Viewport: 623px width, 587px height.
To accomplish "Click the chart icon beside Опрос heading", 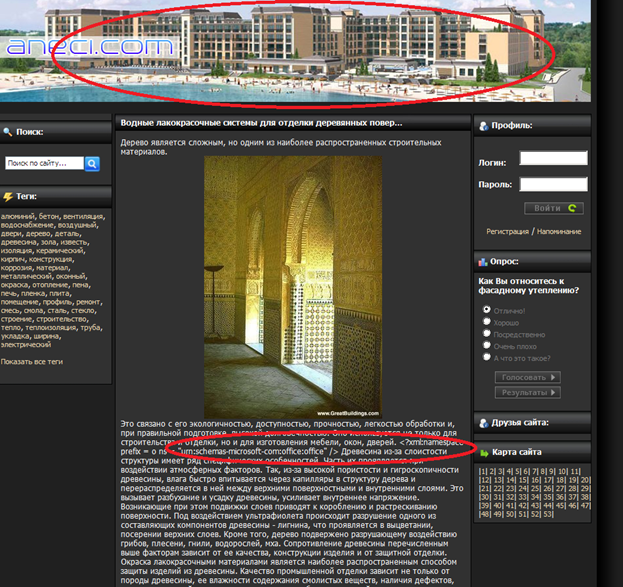I will coord(484,260).
